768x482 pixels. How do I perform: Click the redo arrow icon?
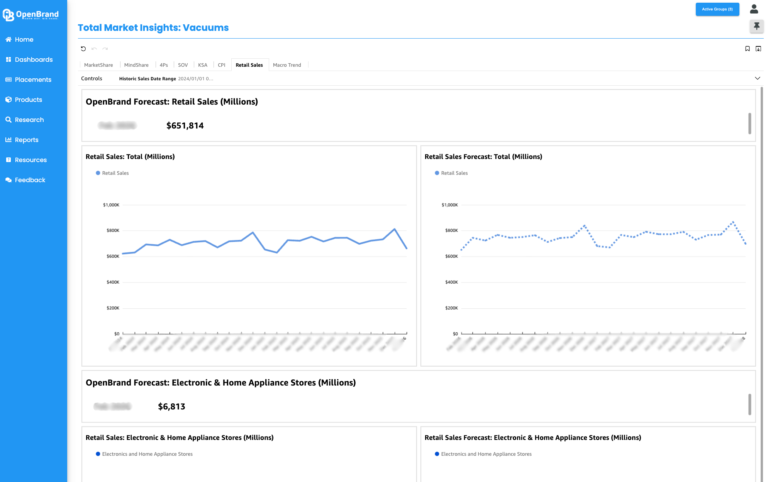tap(105, 48)
